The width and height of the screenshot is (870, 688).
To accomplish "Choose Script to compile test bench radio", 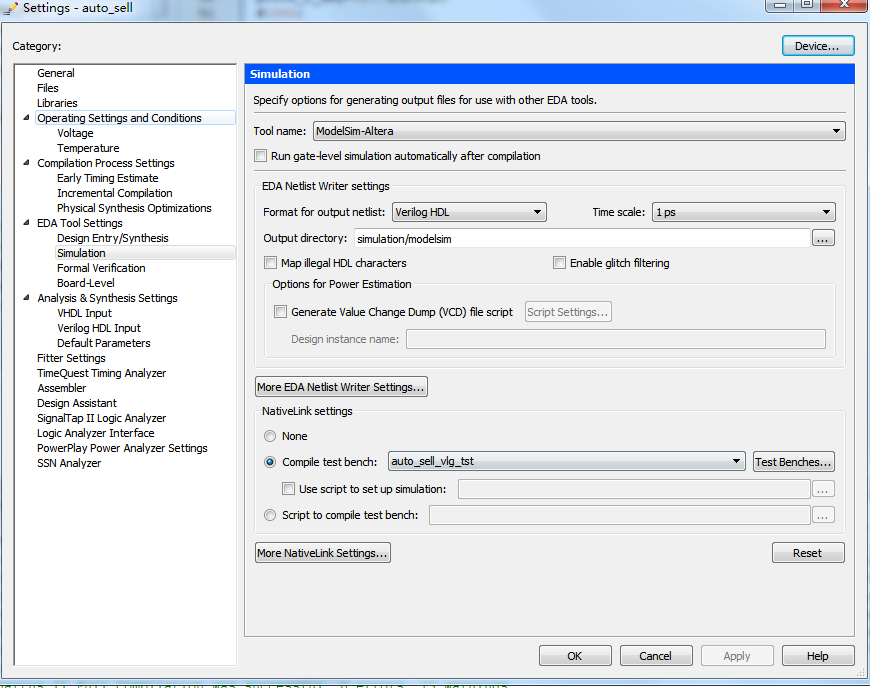I will click(x=270, y=515).
